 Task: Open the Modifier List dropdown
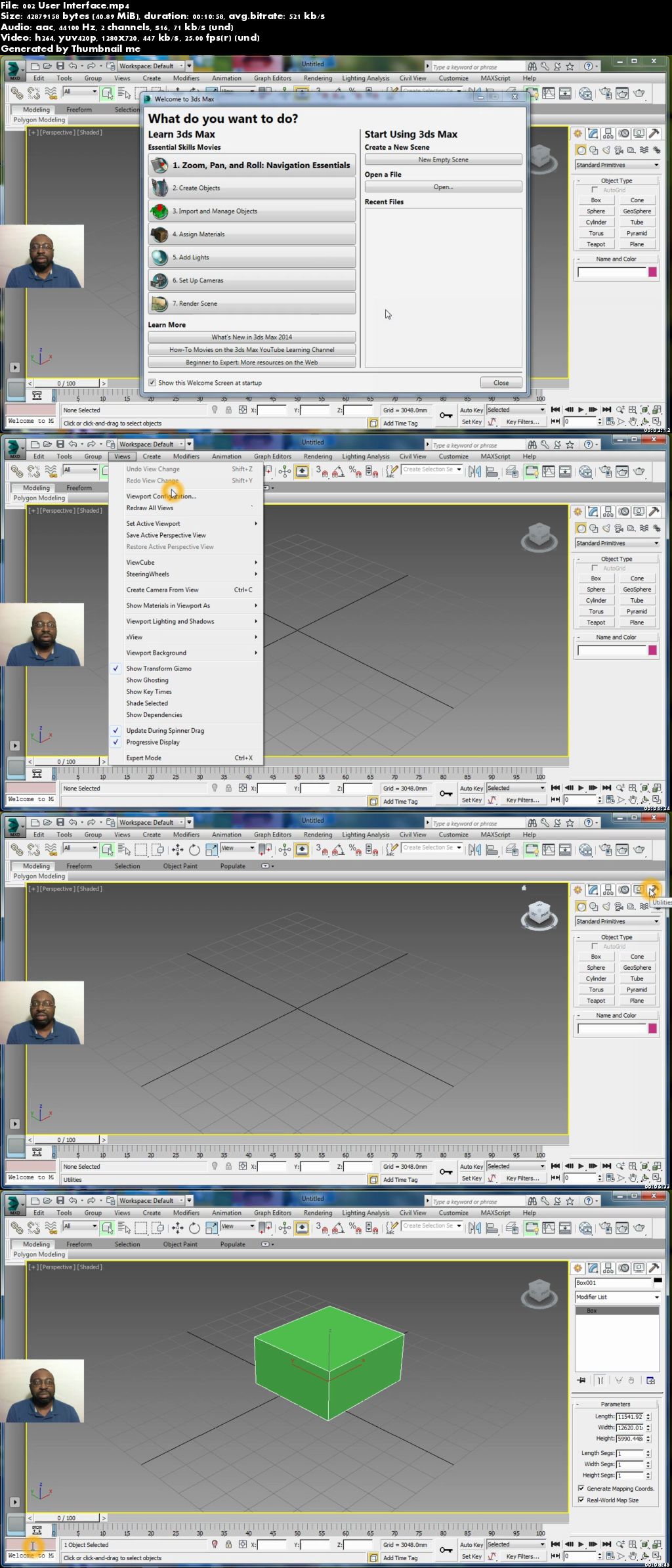tap(617, 1297)
